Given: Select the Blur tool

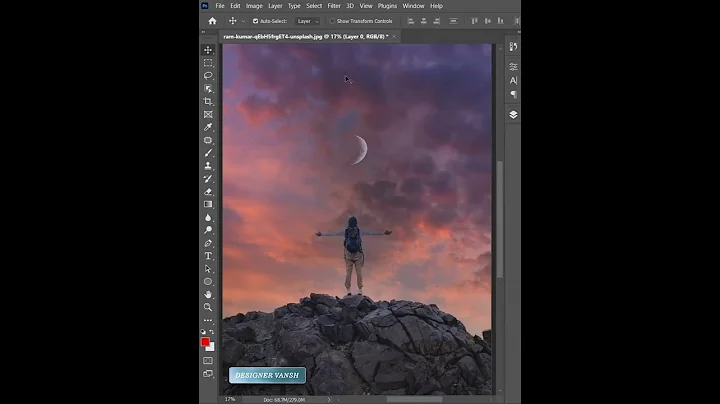Looking at the screenshot, I should tap(208, 217).
